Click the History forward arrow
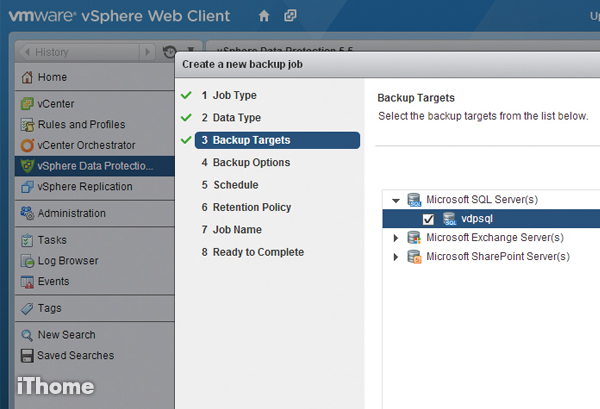Image resolution: width=600 pixels, height=409 pixels. point(148,52)
